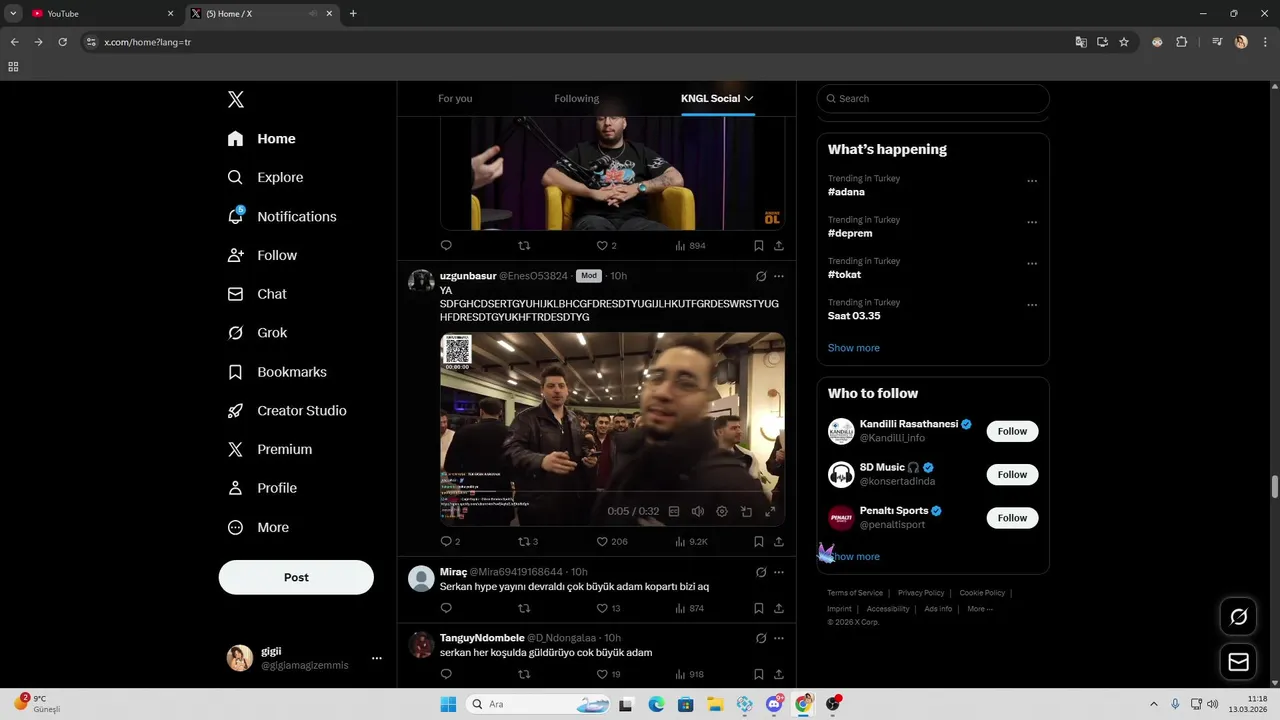Image resolution: width=1280 pixels, height=720 pixels.
Task: Open more options on uzgunbasur's post
Action: coord(779,276)
